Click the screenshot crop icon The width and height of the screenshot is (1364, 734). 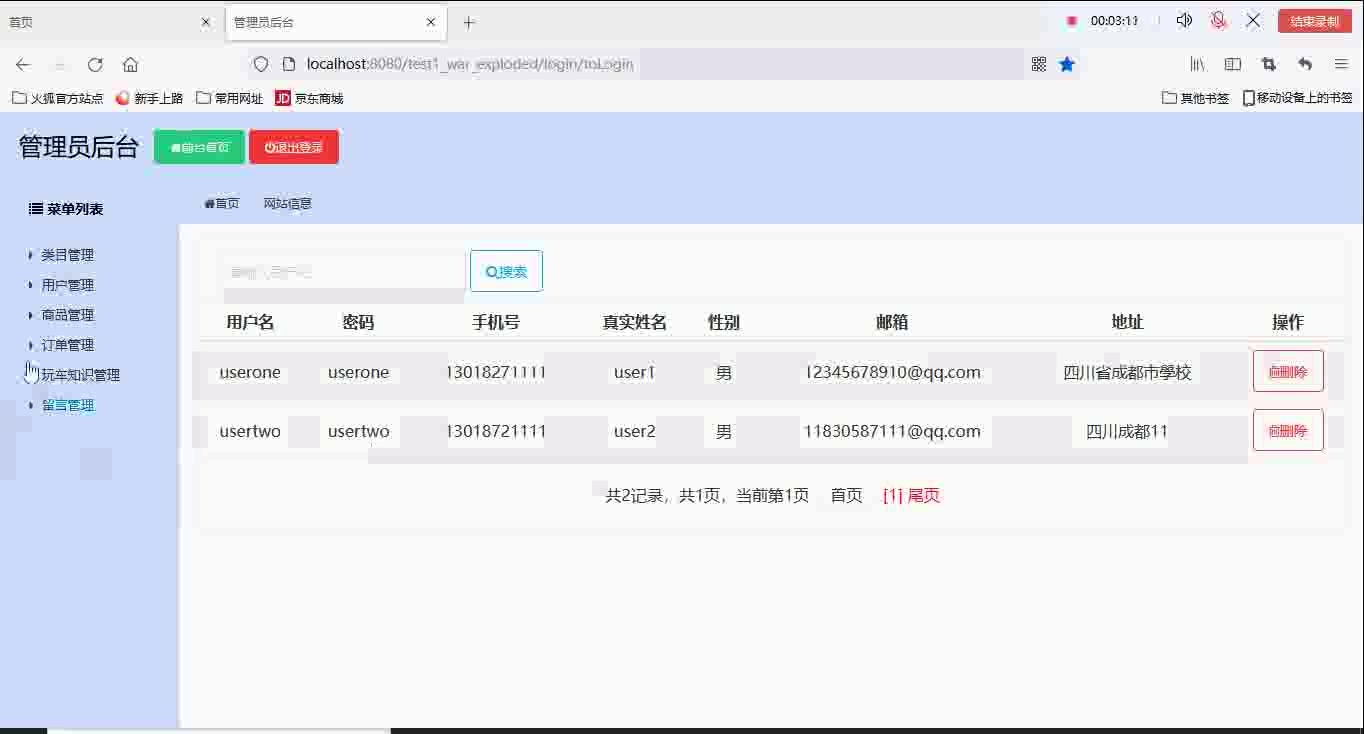1269,64
